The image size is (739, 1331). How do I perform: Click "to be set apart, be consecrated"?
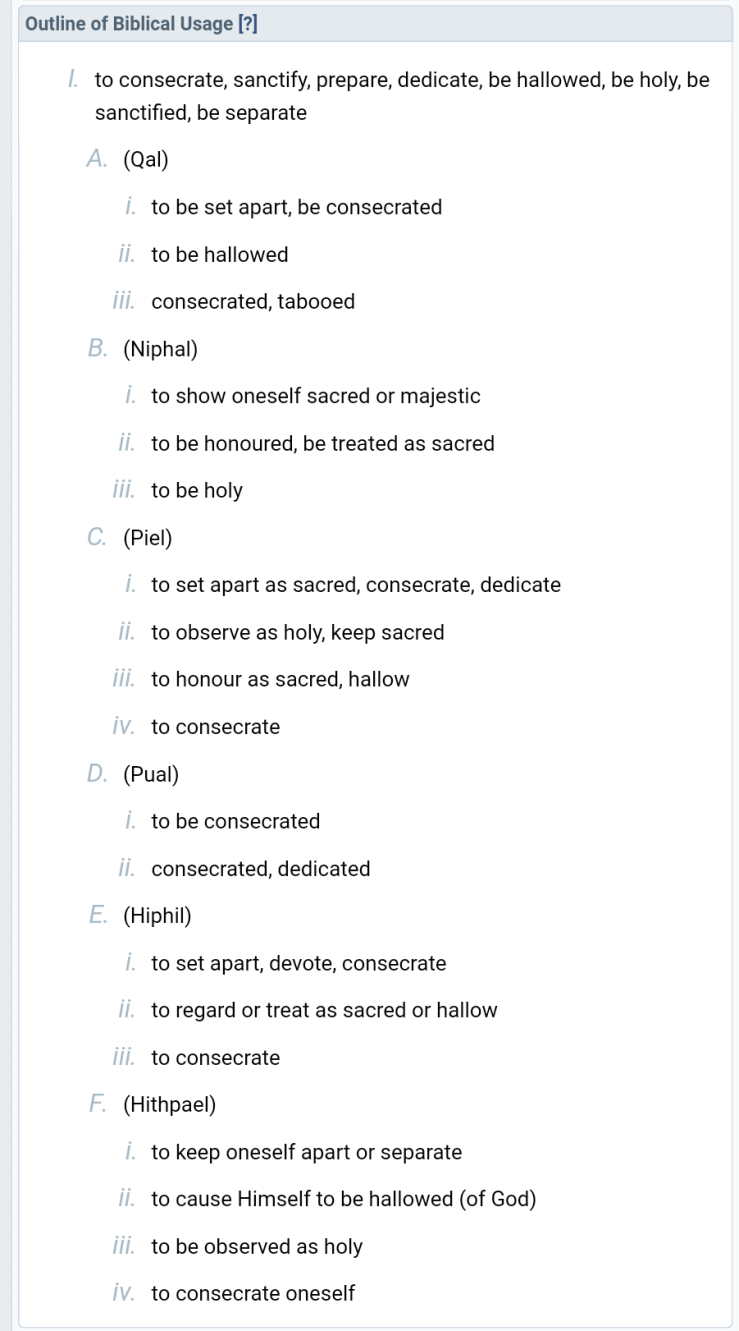click(x=296, y=207)
